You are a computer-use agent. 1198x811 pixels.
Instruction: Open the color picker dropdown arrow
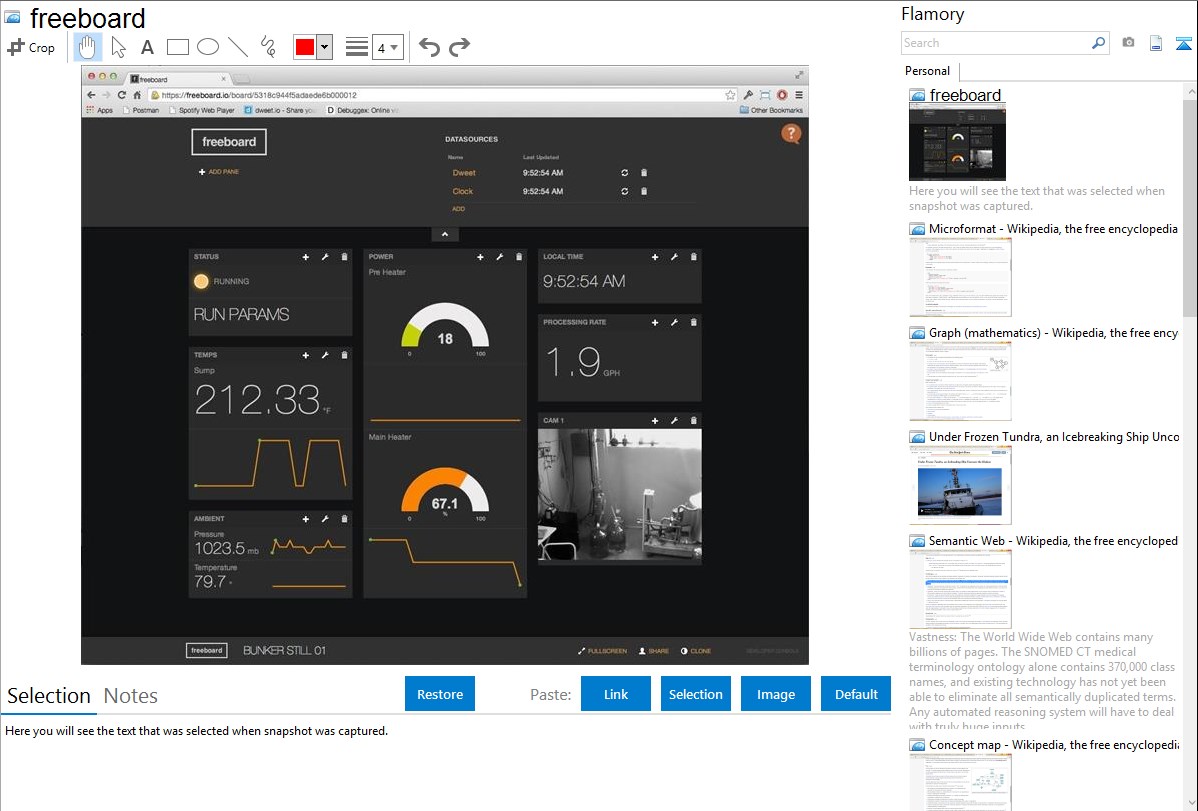coord(325,47)
